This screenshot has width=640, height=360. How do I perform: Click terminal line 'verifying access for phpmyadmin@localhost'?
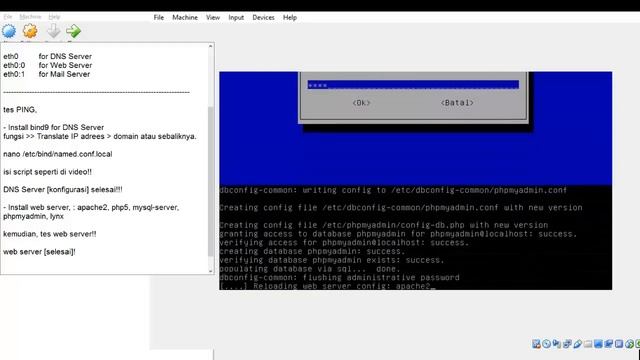(344, 243)
